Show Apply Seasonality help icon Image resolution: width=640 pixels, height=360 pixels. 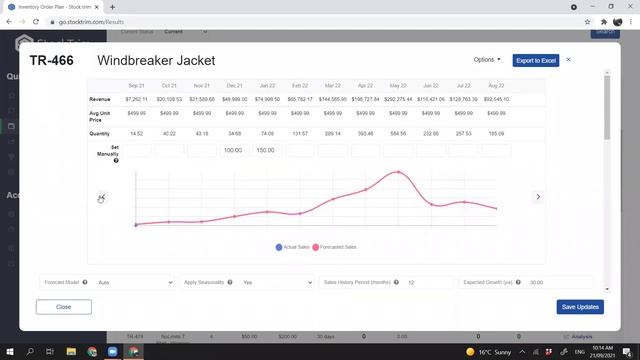(230, 282)
